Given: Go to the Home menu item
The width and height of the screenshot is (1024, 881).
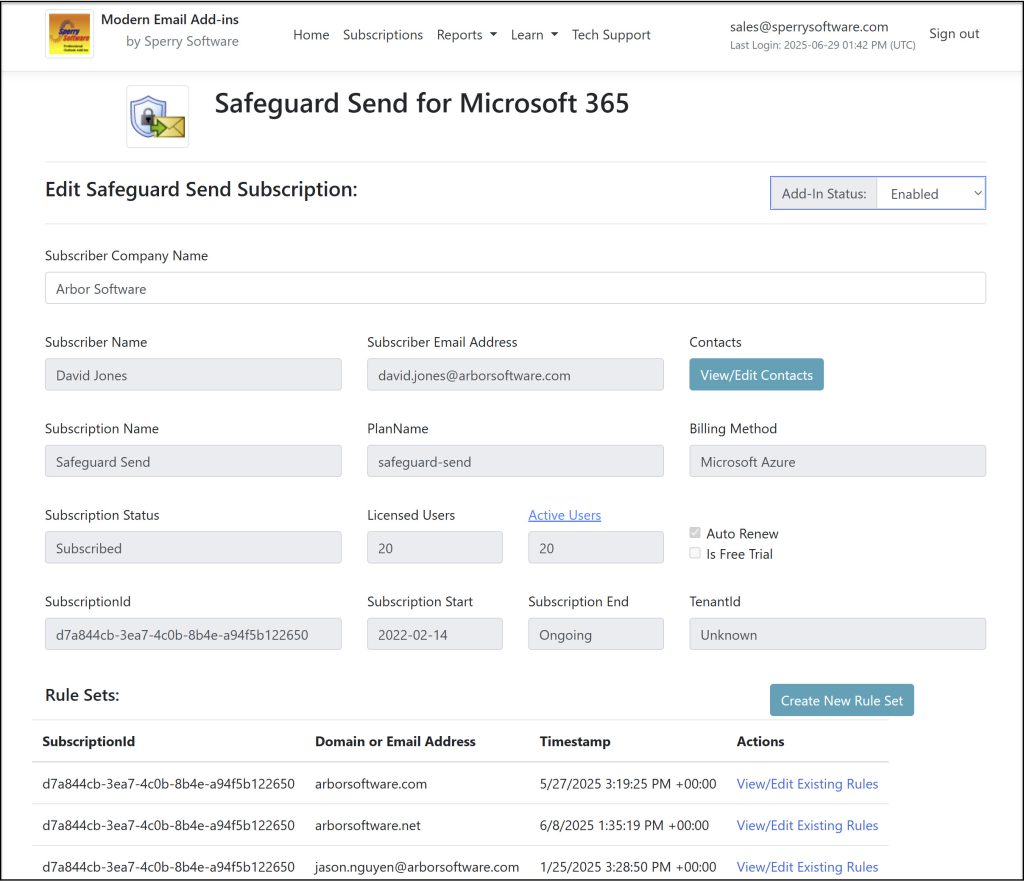Looking at the screenshot, I should pos(311,34).
